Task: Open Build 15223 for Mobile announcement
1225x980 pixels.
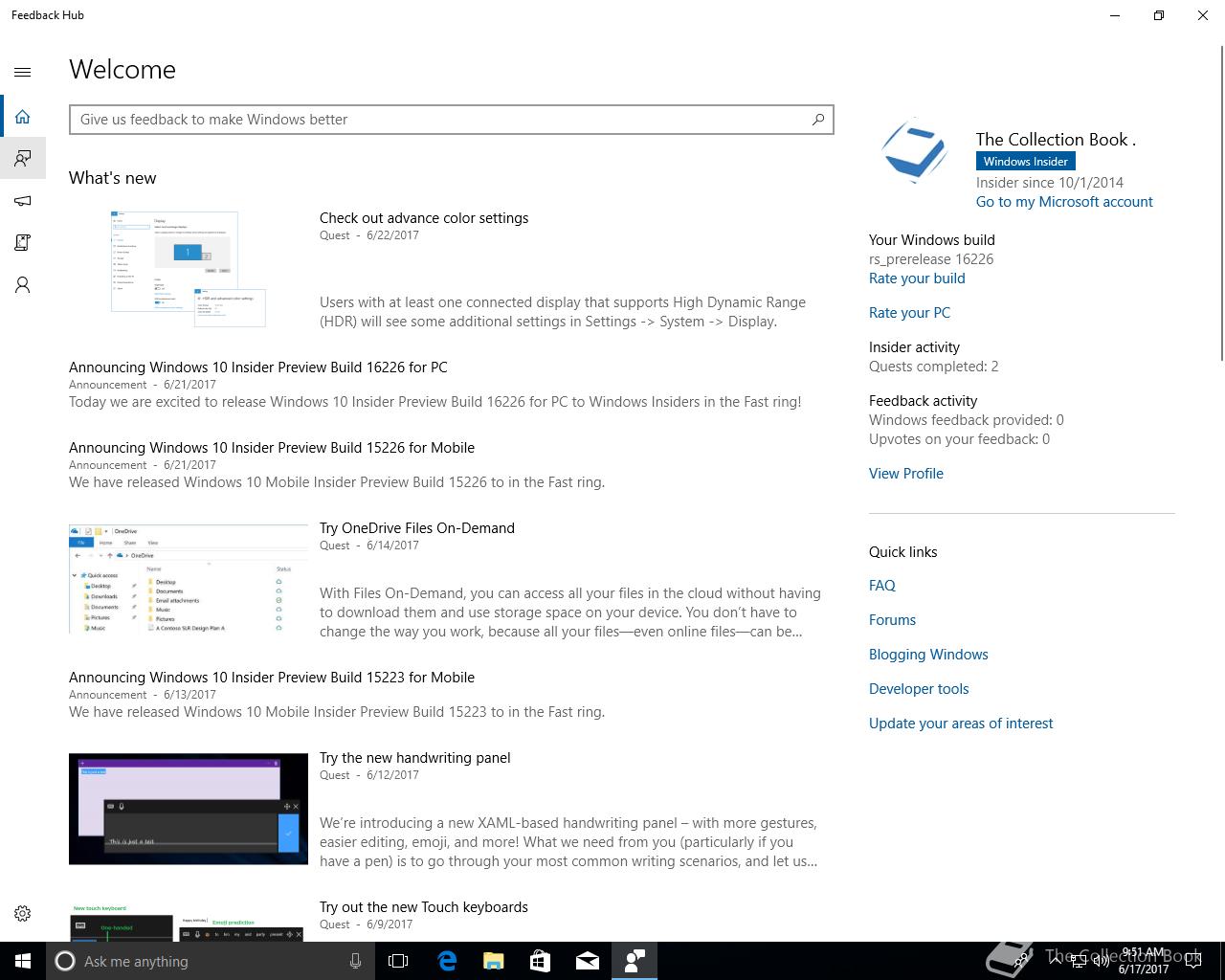Action: (272, 678)
